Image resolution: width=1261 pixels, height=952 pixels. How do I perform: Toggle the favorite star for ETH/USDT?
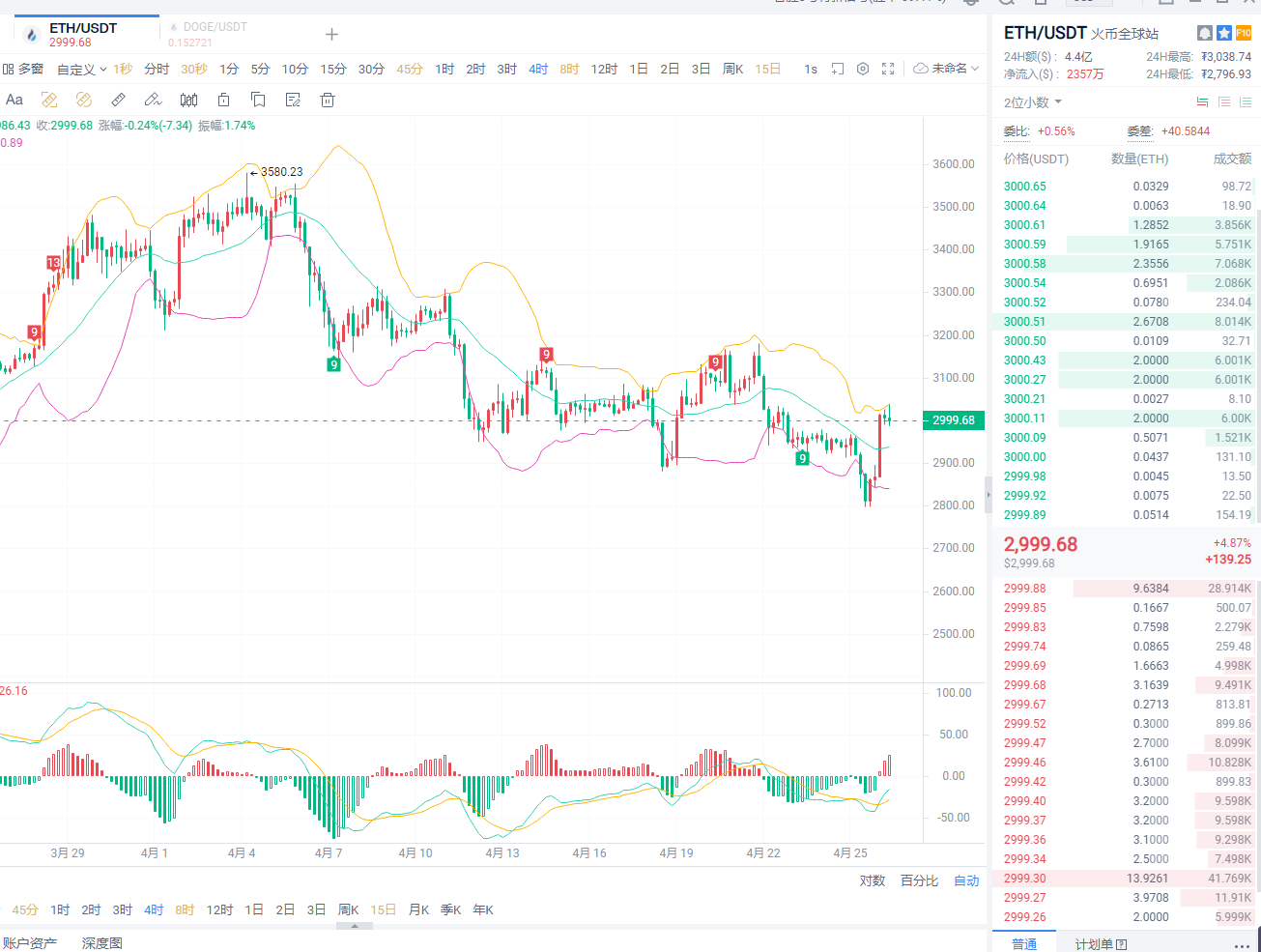(x=1224, y=33)
